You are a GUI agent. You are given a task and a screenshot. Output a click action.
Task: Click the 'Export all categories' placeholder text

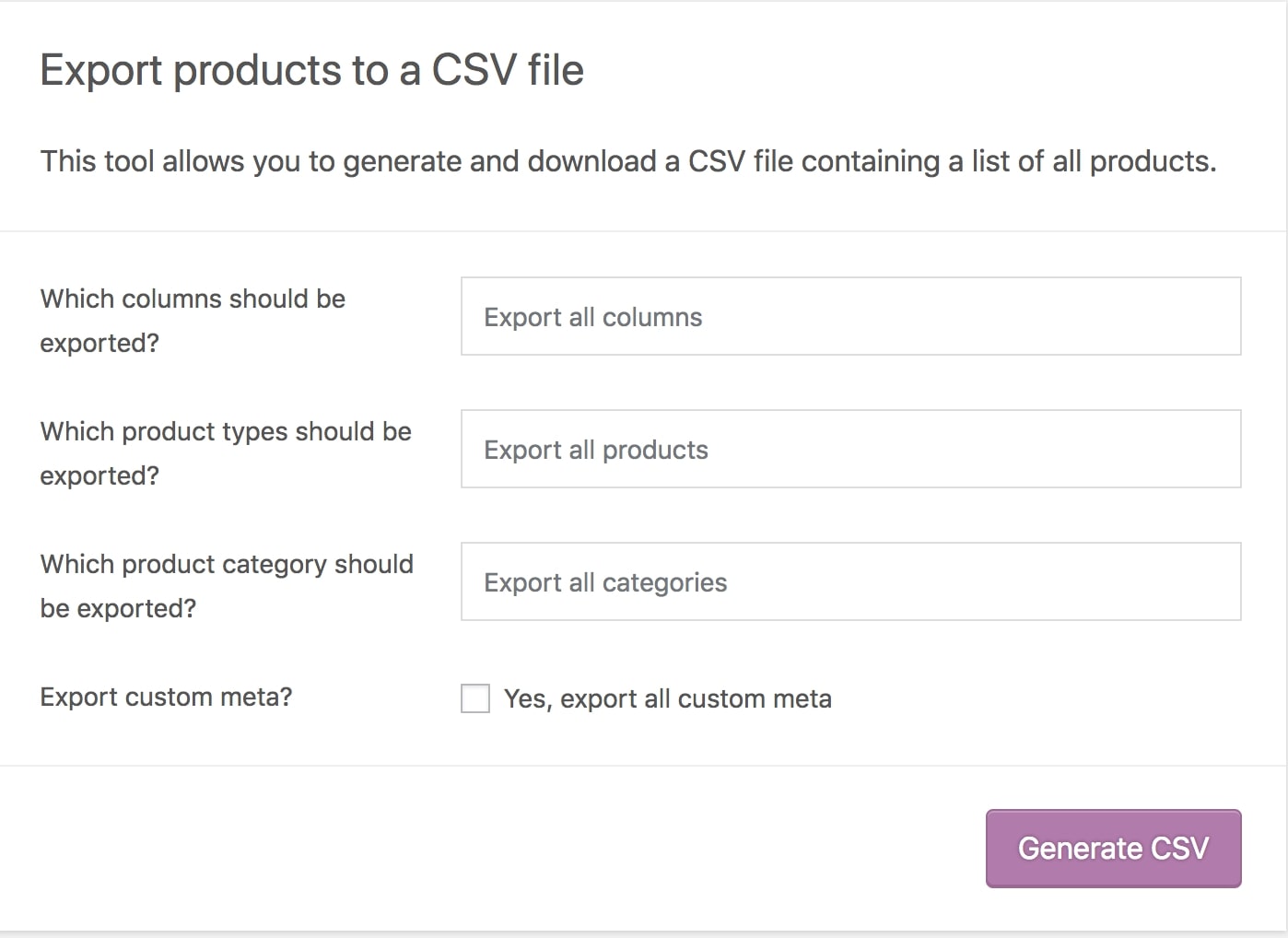[605, 582]
